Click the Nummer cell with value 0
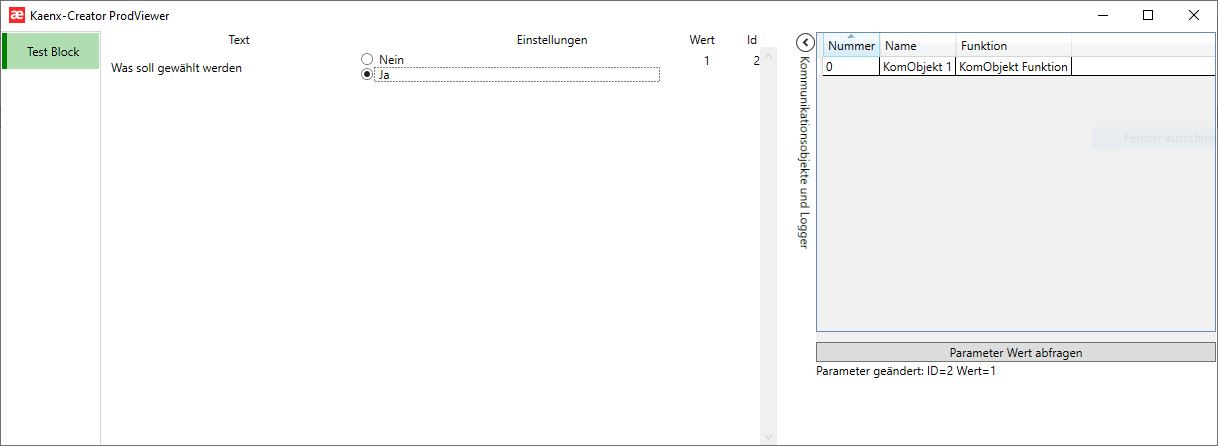 (851, 66)
